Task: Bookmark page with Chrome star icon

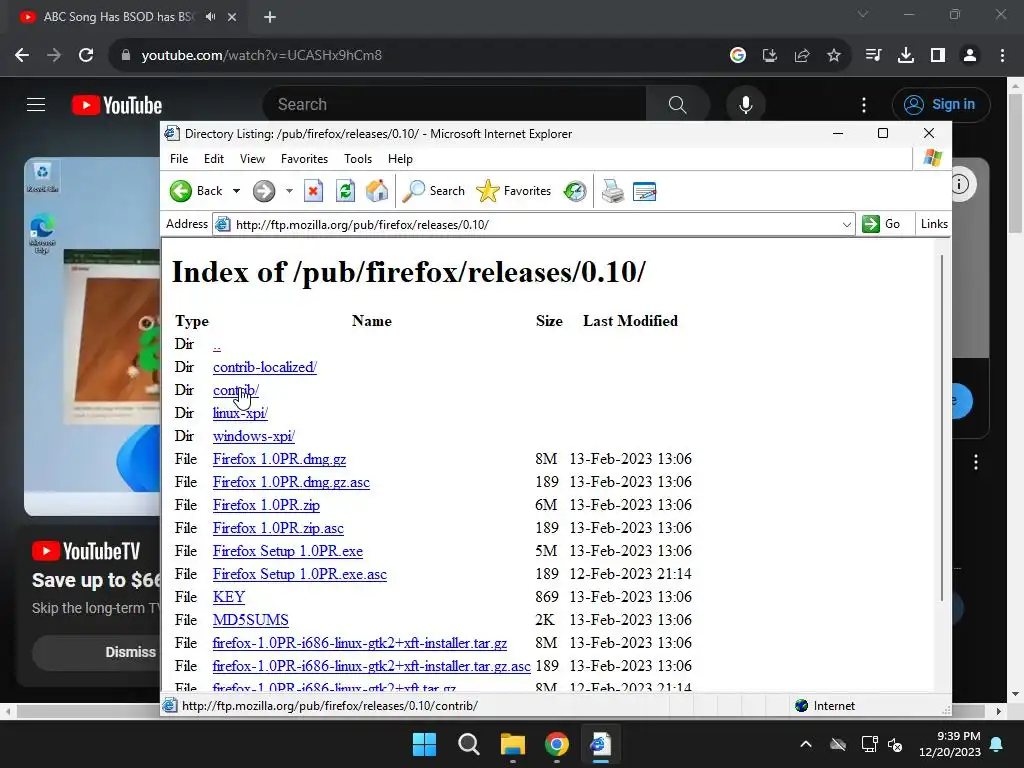Action: pos(834,56)
